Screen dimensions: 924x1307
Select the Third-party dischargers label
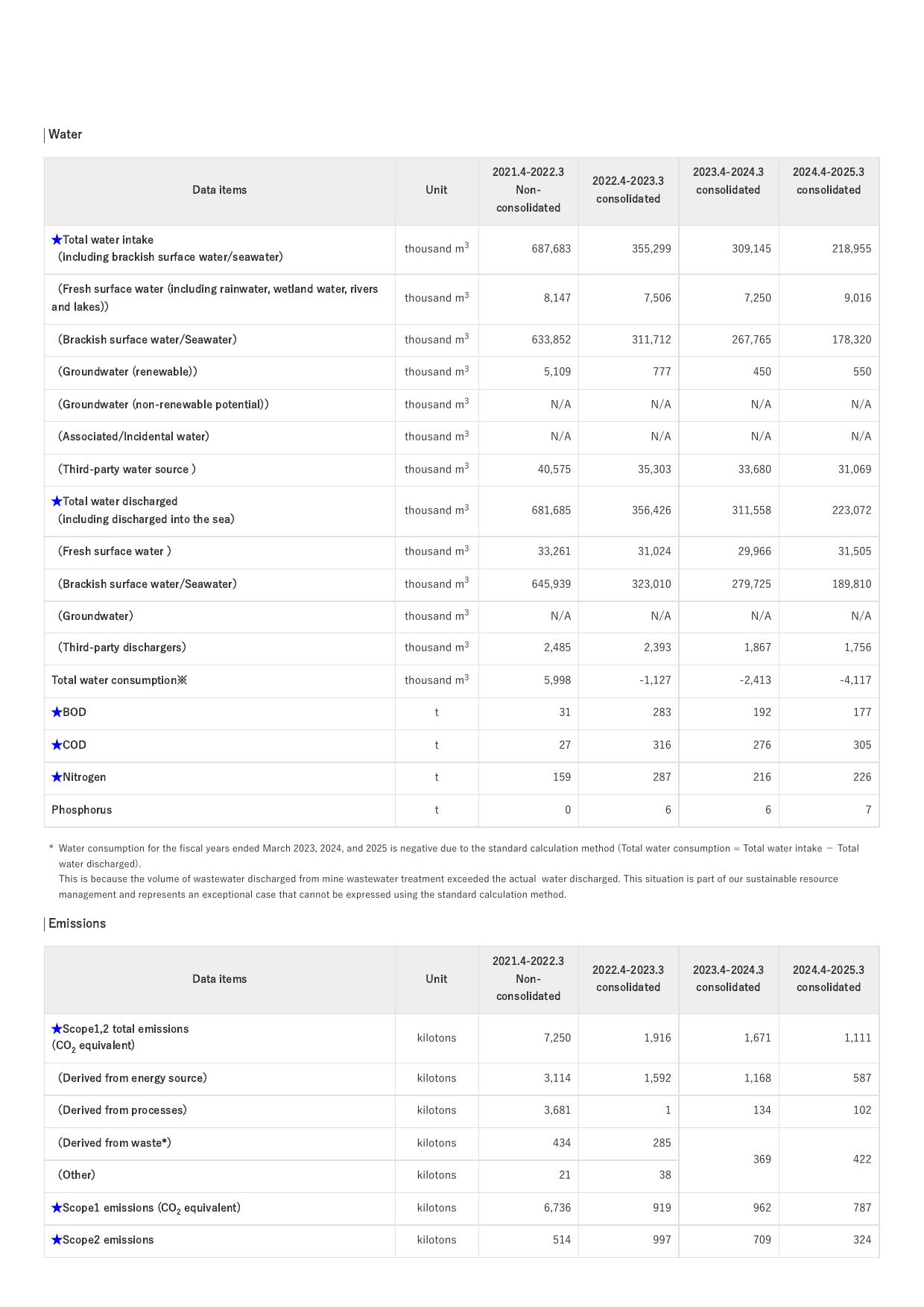pyautogui.click(x=122, y=648)
